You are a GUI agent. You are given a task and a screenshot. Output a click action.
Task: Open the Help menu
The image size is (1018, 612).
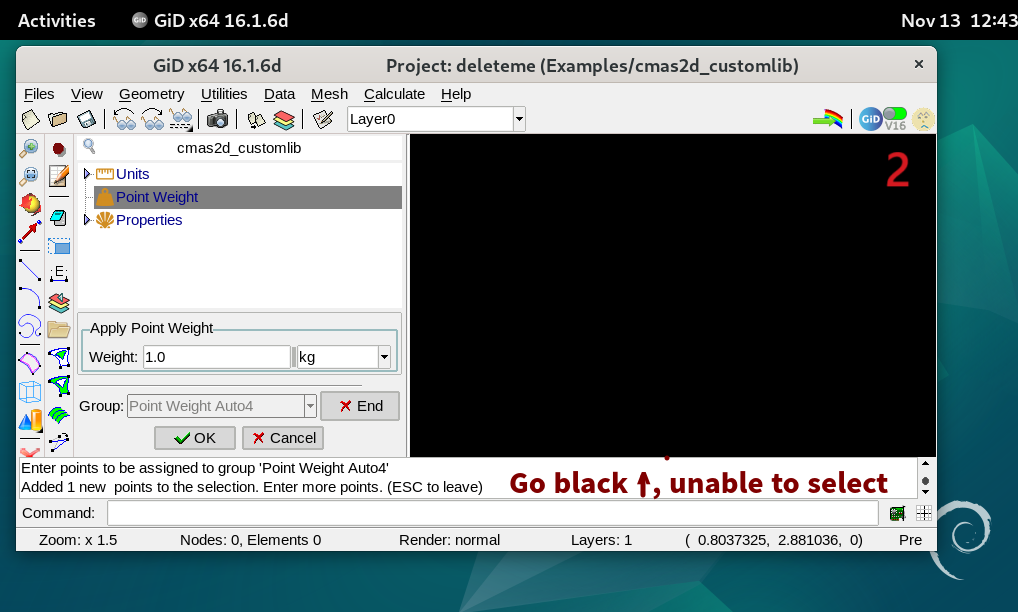456,94
